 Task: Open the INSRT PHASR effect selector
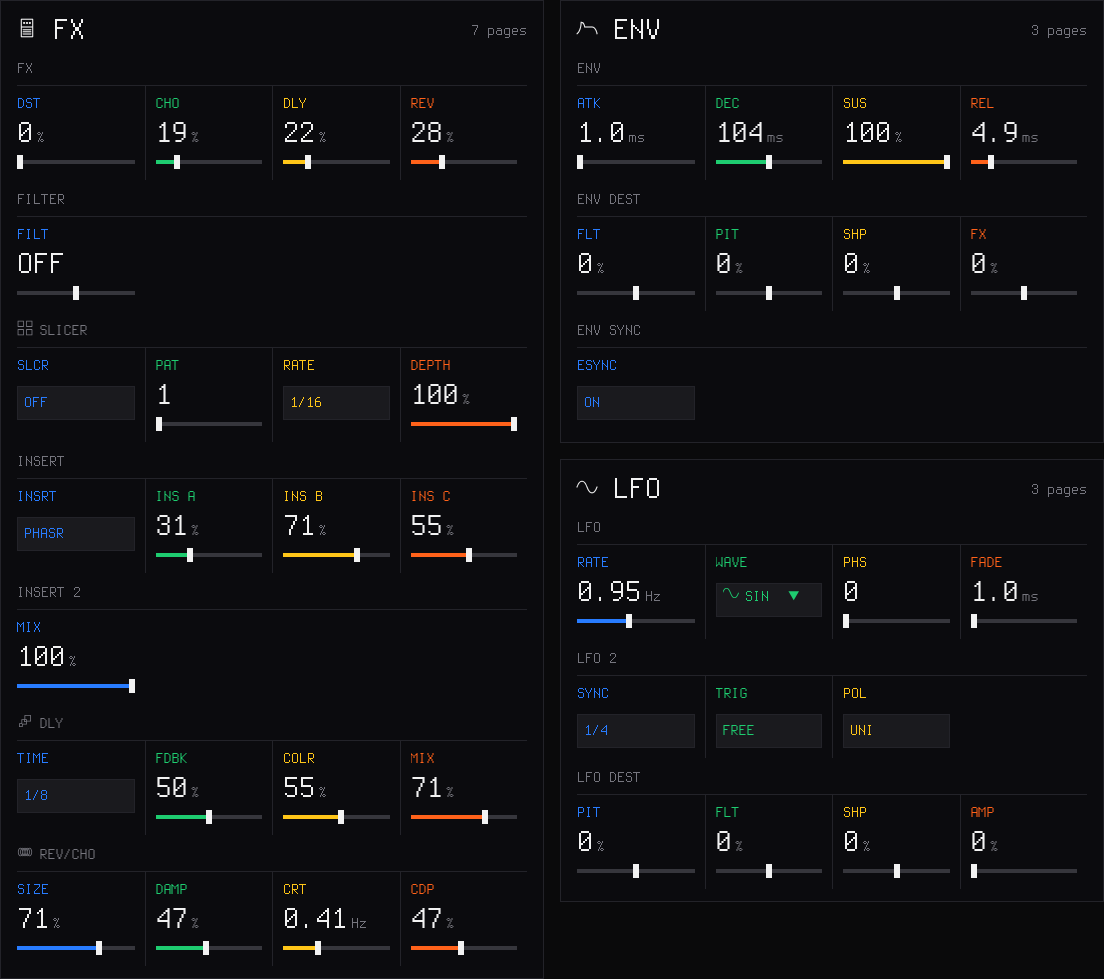click(x=75, y=533)
